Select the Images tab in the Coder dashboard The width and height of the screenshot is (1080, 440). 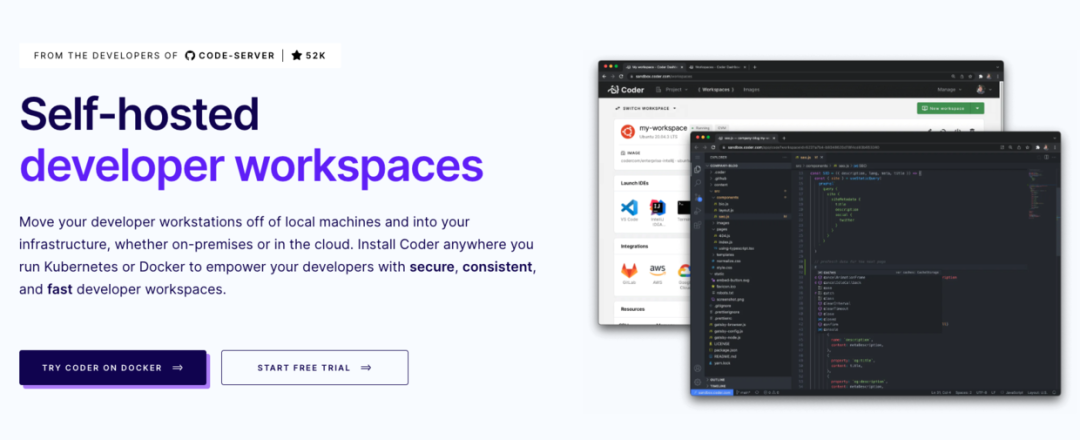click(751, 90)
